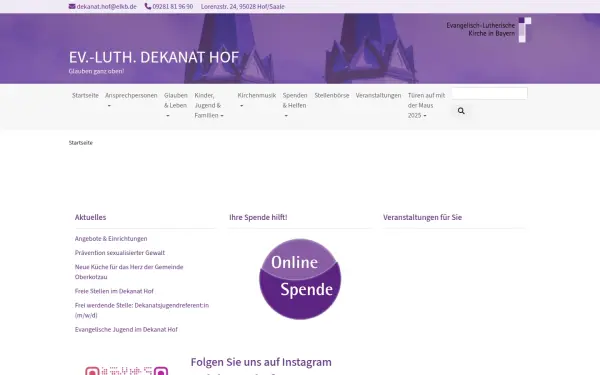This screenshot has width=600, height=375.
Task: Click the Aktuelles section heading
Action: pos(90,217)
